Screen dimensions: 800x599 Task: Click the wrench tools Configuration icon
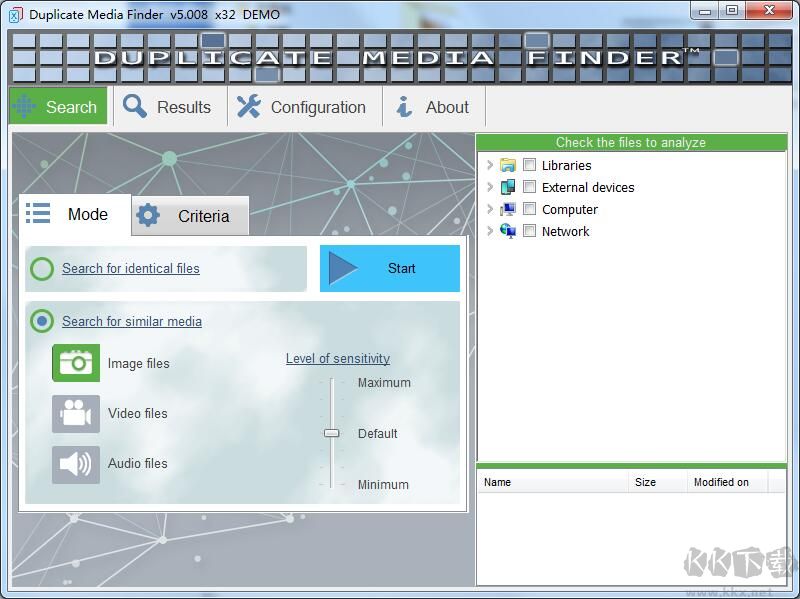(248, 107)
